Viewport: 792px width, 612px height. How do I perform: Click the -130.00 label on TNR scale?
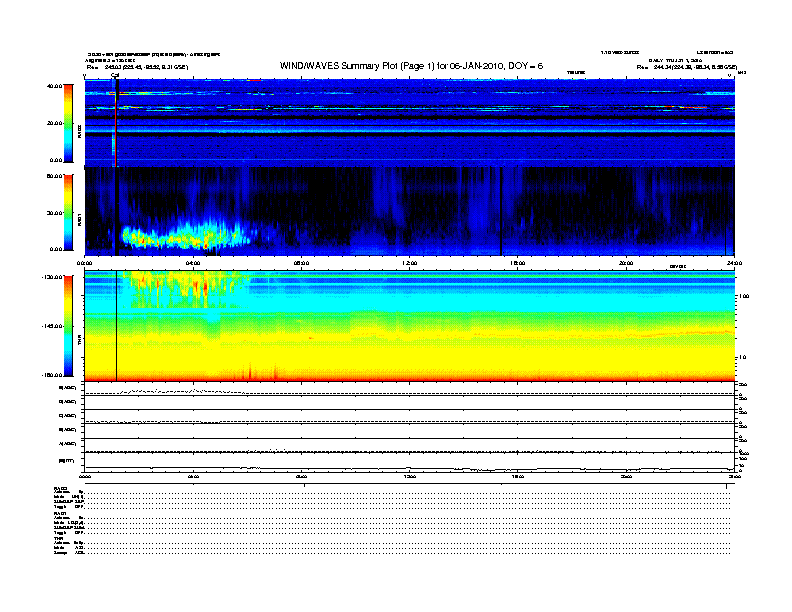[53, 277]
